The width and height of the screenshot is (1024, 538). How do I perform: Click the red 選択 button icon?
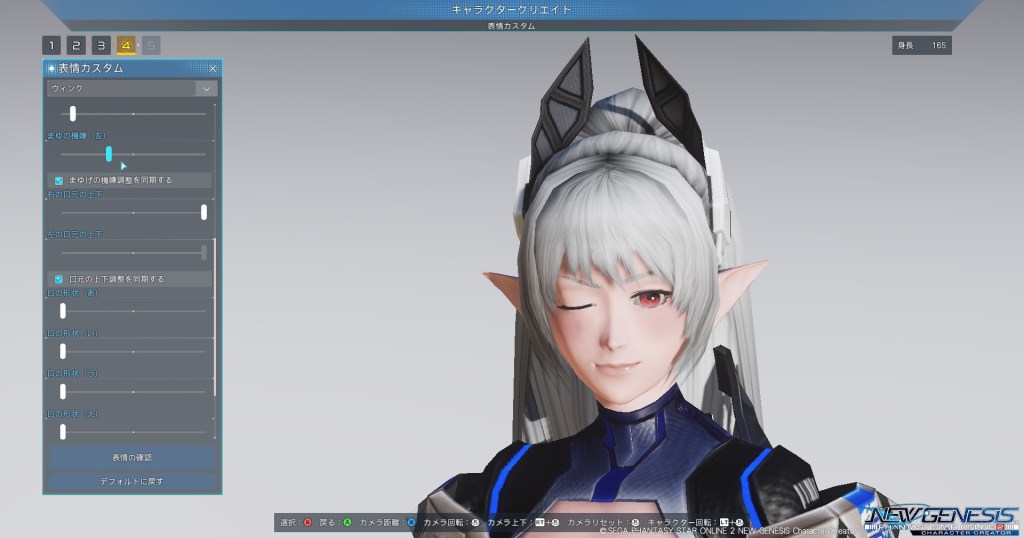307,522
